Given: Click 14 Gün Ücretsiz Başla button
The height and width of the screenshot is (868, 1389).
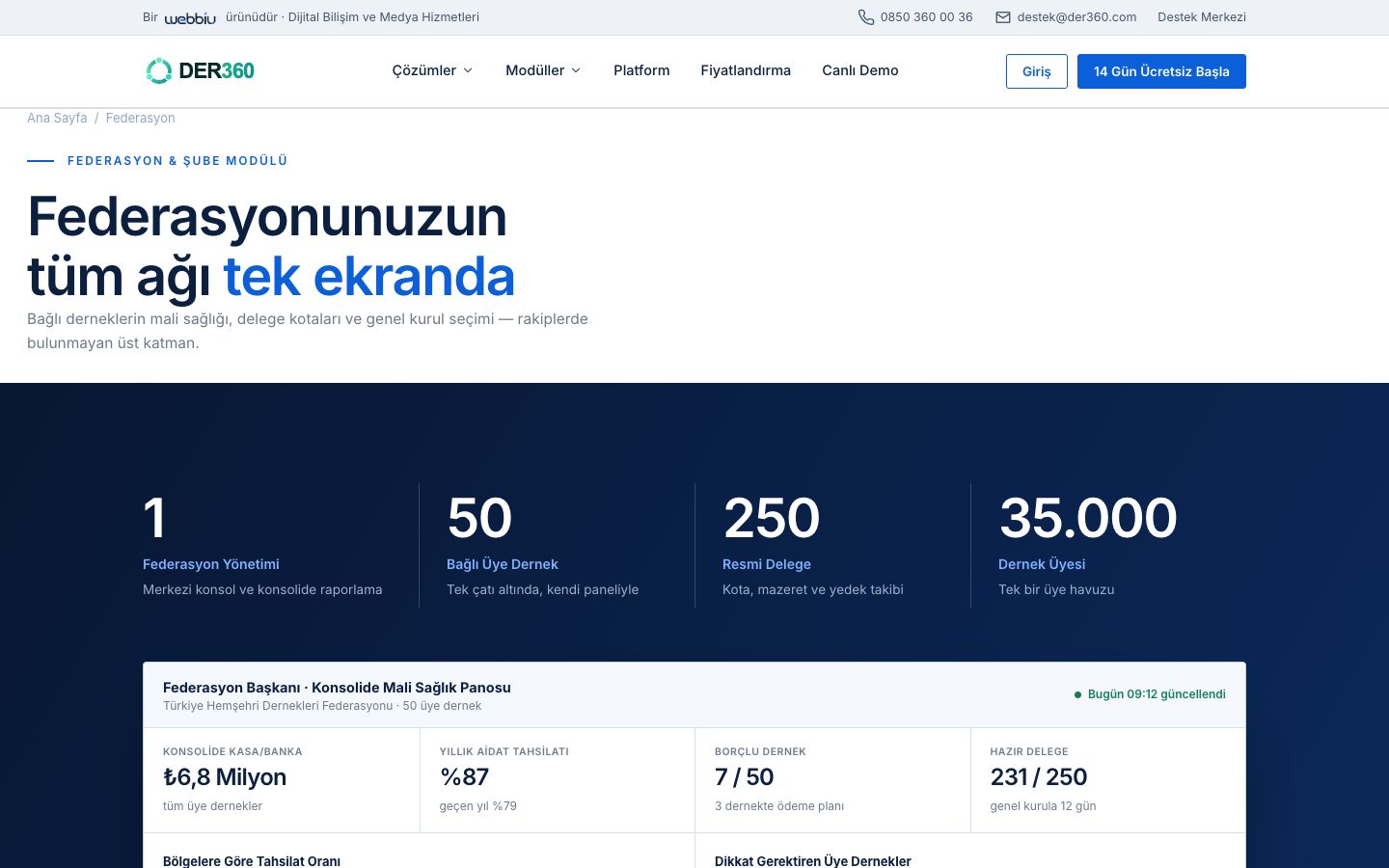Looking at the screenshot, I should [1161, 71].
